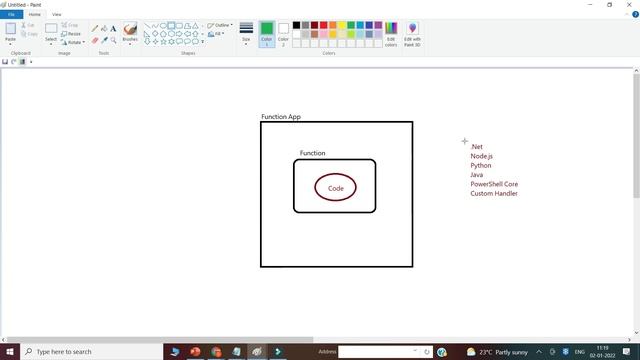Choose the Oval shape
Image resolution: width=640 pixels, height=360 pixels.
[163, 26]
